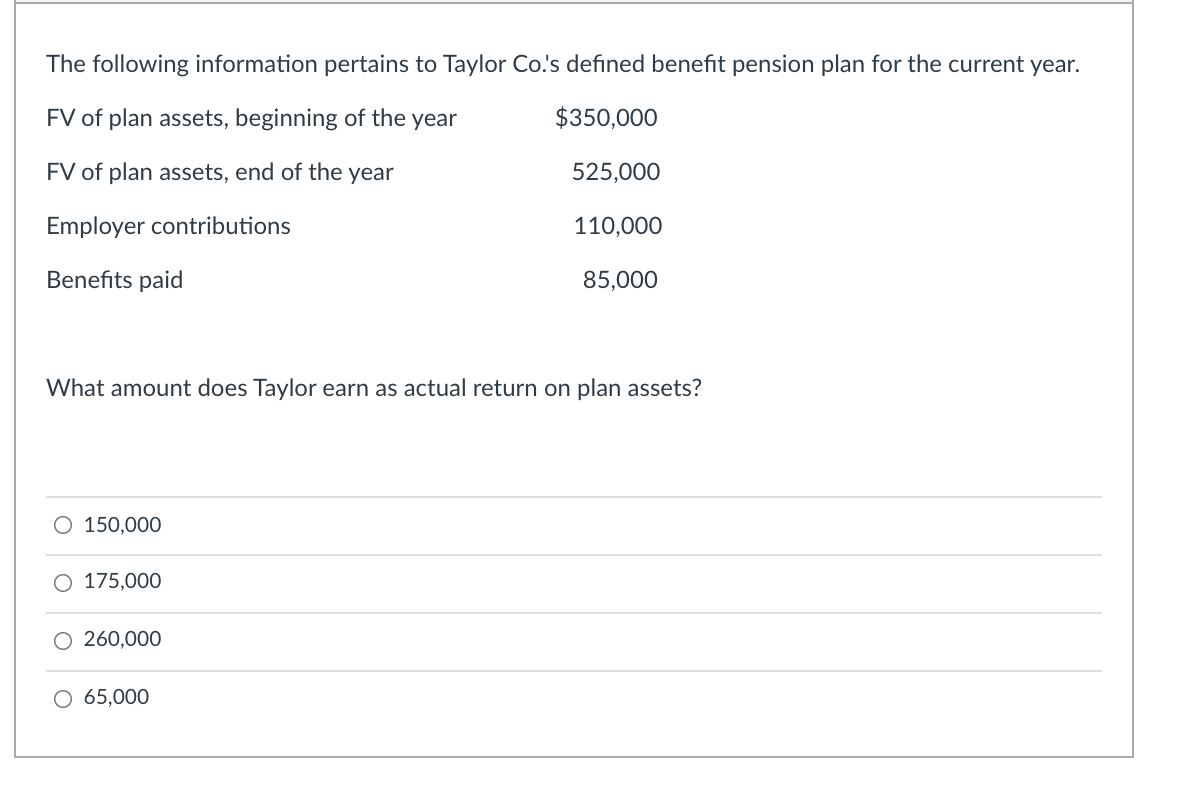The height and width of the screenshot is (788, 1200).
Task: Click the 85,000 benefits paid amount
Action: (621, 280)
